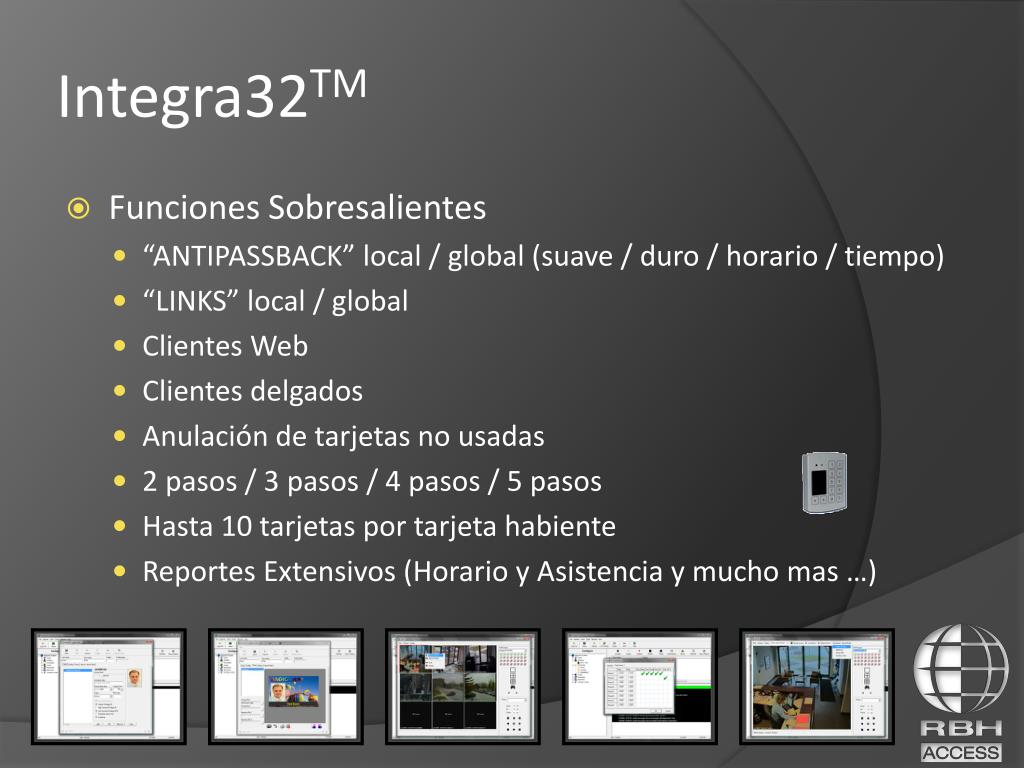The image size is (1024, 768).
Task: Open the cardholder photo screenshot thumbnail
Action: pos(109,686)
